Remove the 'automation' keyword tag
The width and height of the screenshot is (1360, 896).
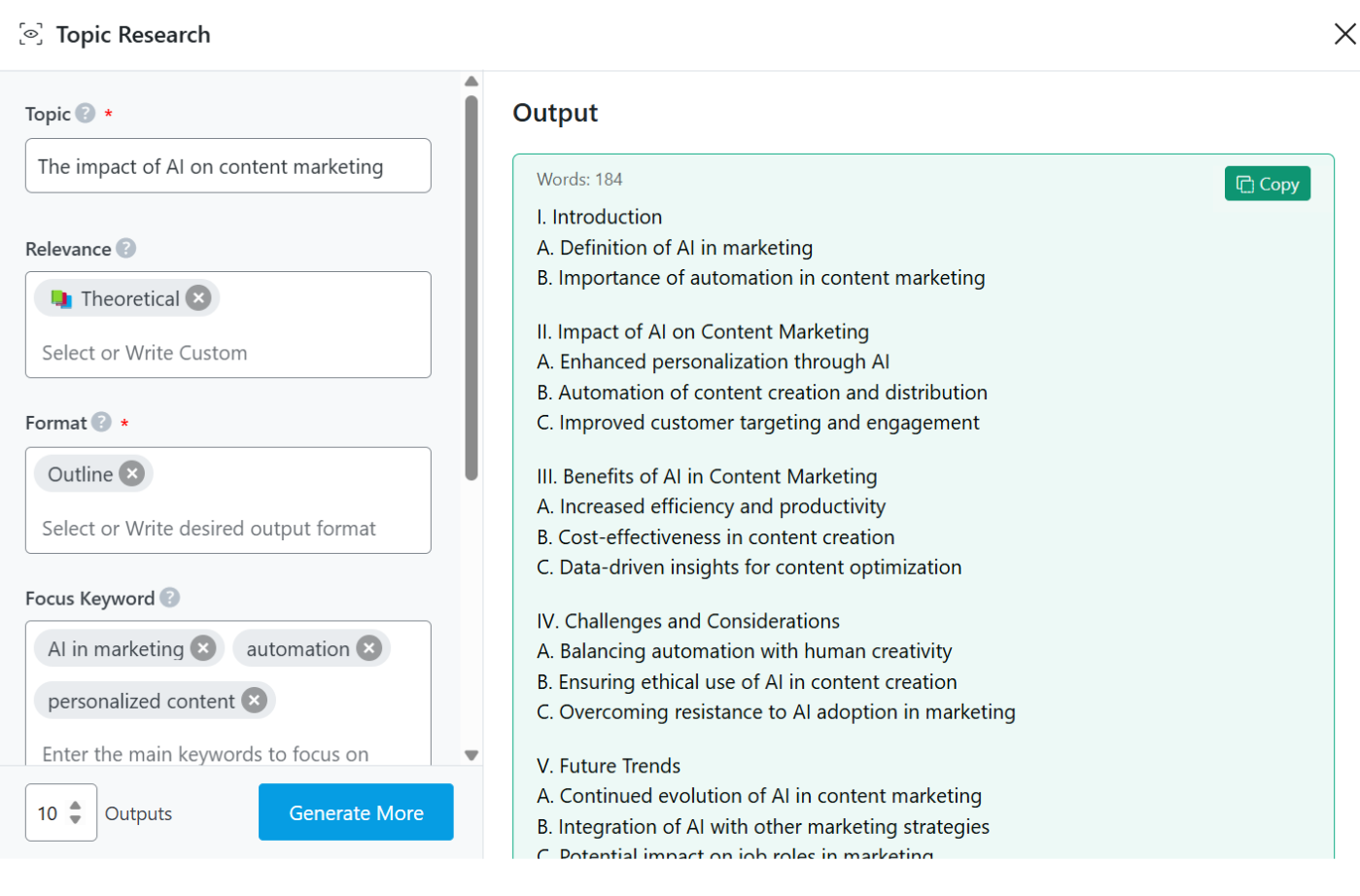(369, 648)
